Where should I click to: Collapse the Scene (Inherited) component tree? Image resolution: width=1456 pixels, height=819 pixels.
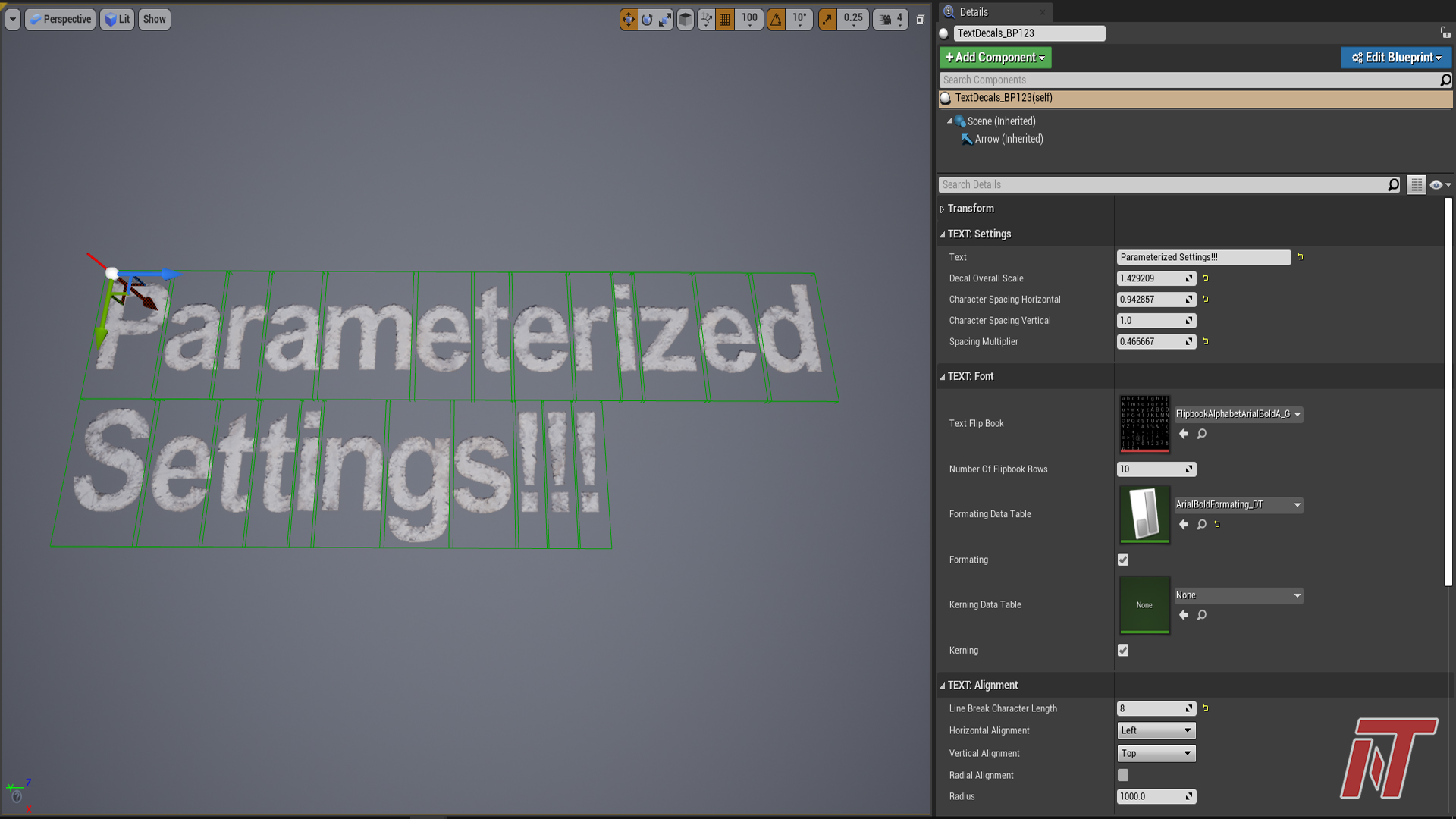949,121
